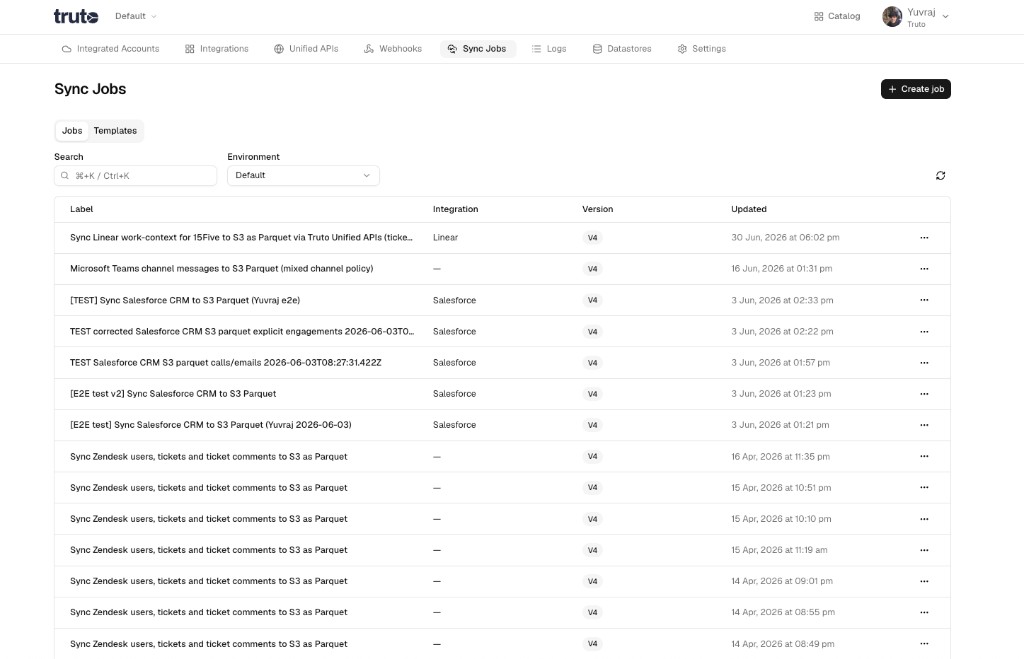Go to the Unified APIs tab
The height and width of the screenshot is (659, 1024).
306,49
